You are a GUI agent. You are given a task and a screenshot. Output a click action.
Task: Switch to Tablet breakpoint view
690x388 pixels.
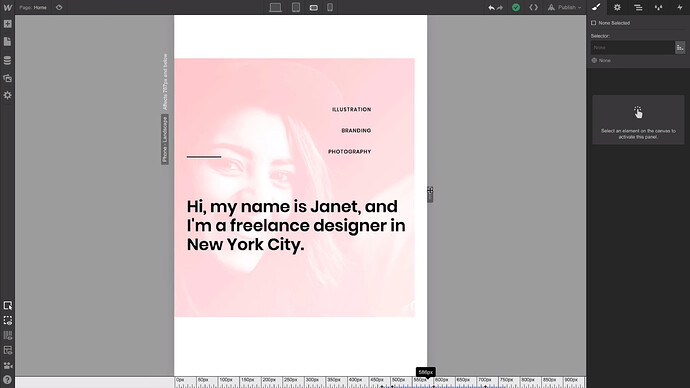[x=296, y=7]
